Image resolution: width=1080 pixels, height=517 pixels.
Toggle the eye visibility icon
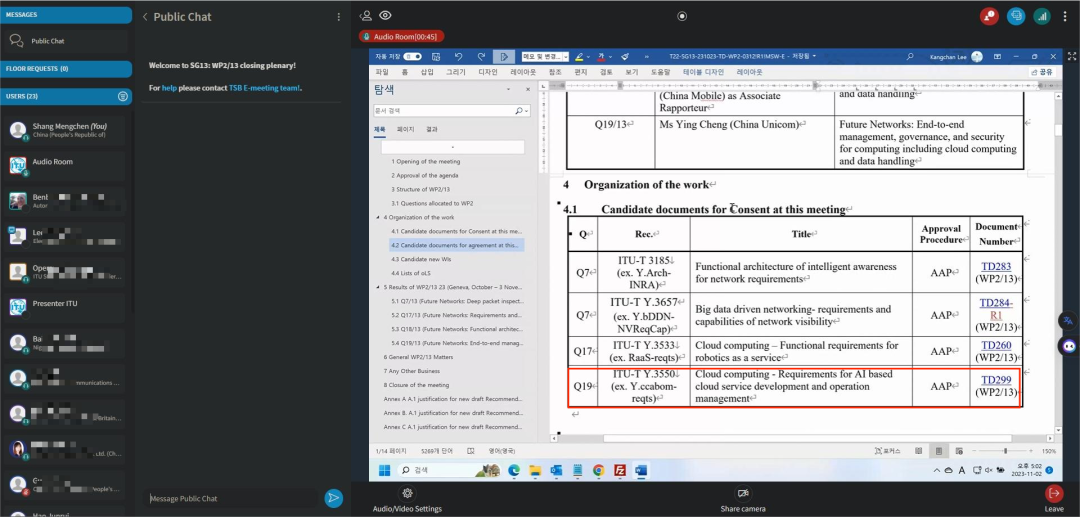coord(385,16)
